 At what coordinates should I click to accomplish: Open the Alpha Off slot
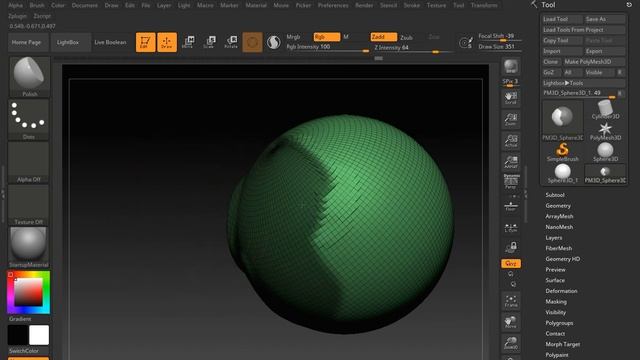pyautogui.click(x=29, y=162)
